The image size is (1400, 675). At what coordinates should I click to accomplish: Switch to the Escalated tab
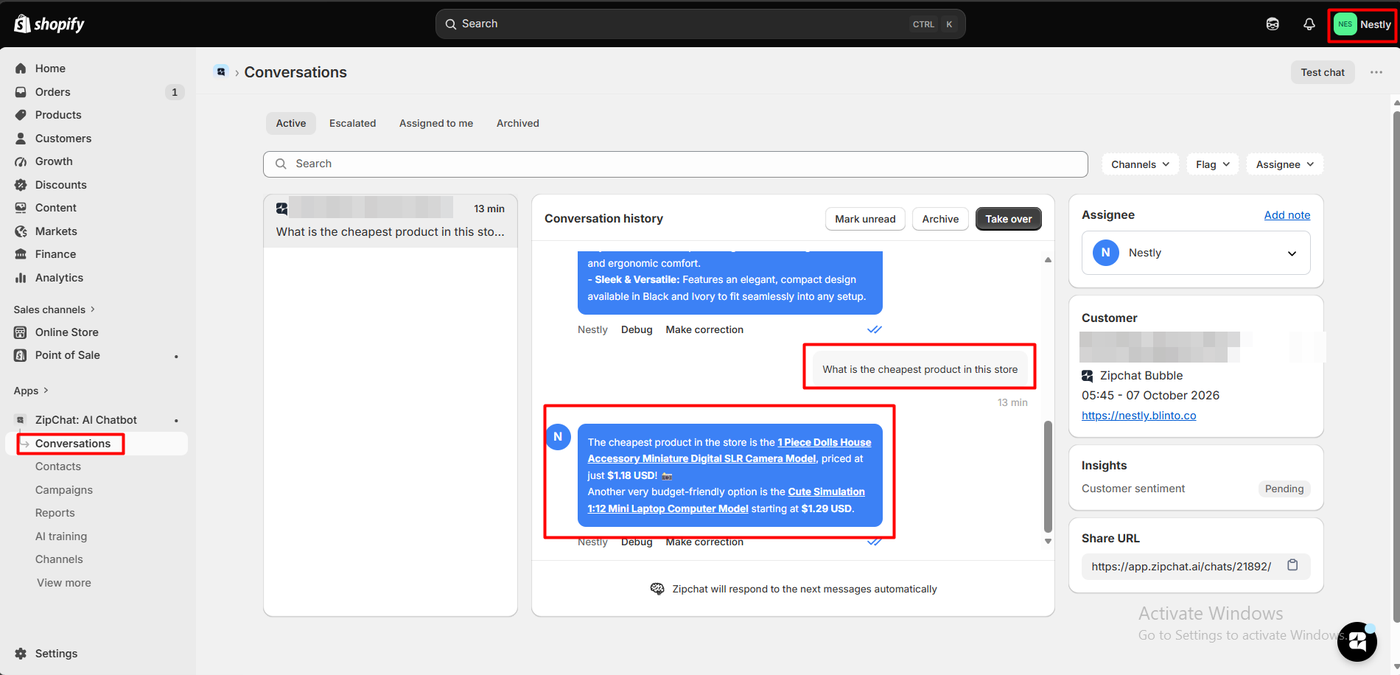coord(353,123)
